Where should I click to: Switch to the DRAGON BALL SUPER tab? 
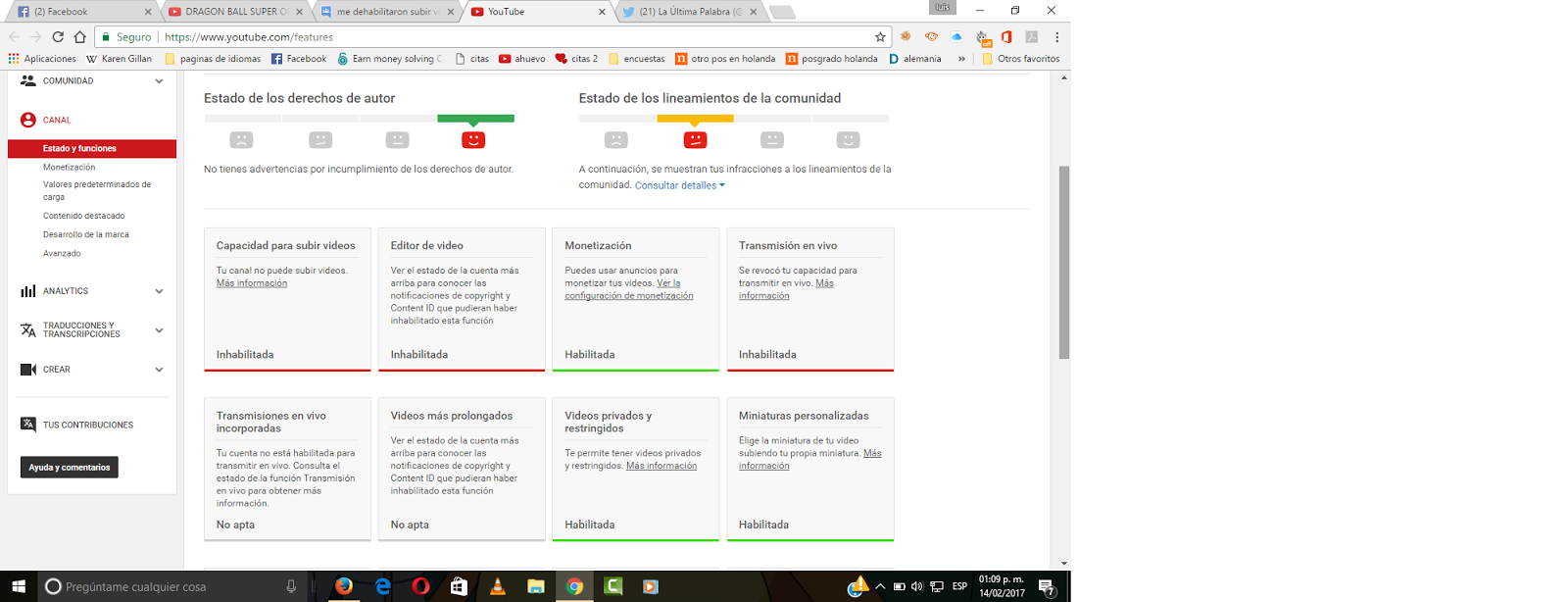pos(235,12)
